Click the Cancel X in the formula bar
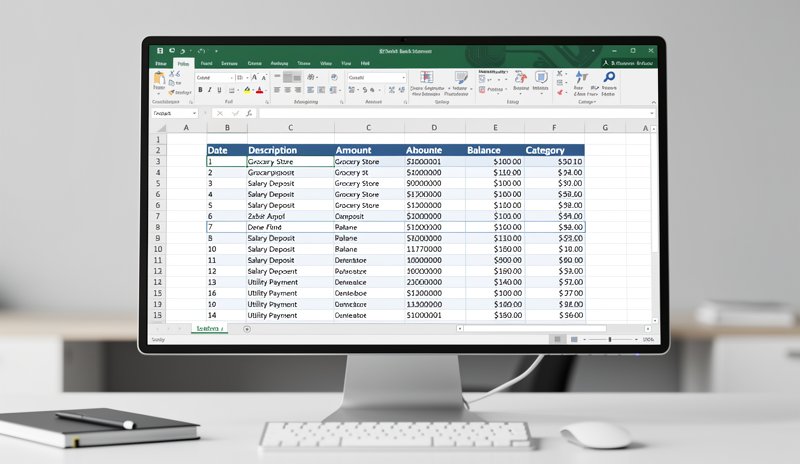Screen dimensions: 800x464 (219, 113)
